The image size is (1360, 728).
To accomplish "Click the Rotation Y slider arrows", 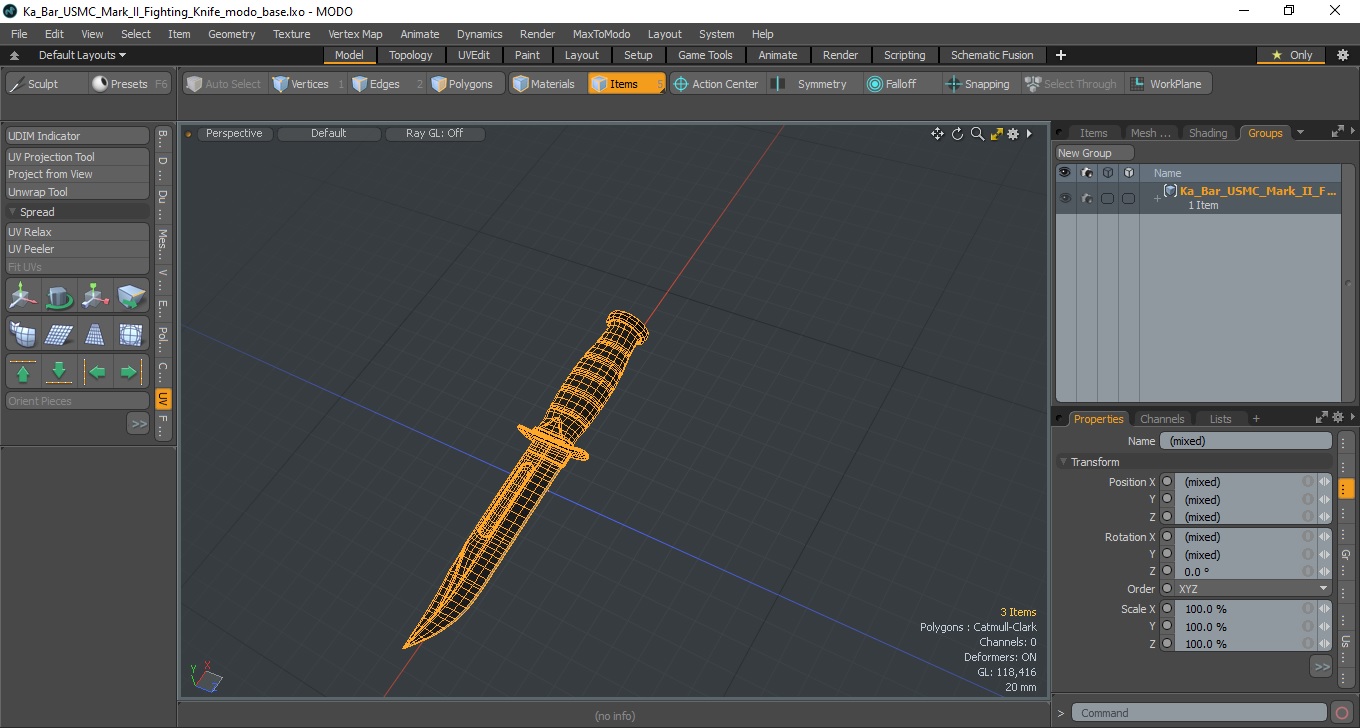I will coord(1324,554).
